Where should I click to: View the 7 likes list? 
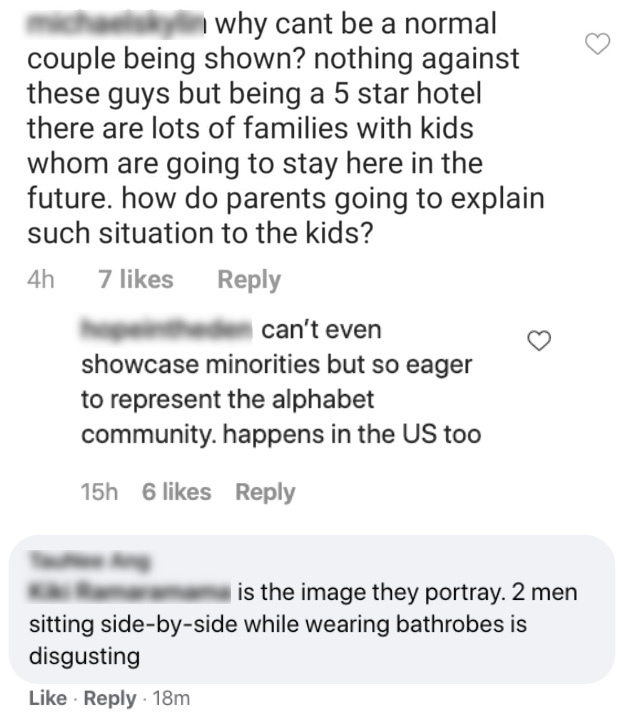click(x=136, y=279)
